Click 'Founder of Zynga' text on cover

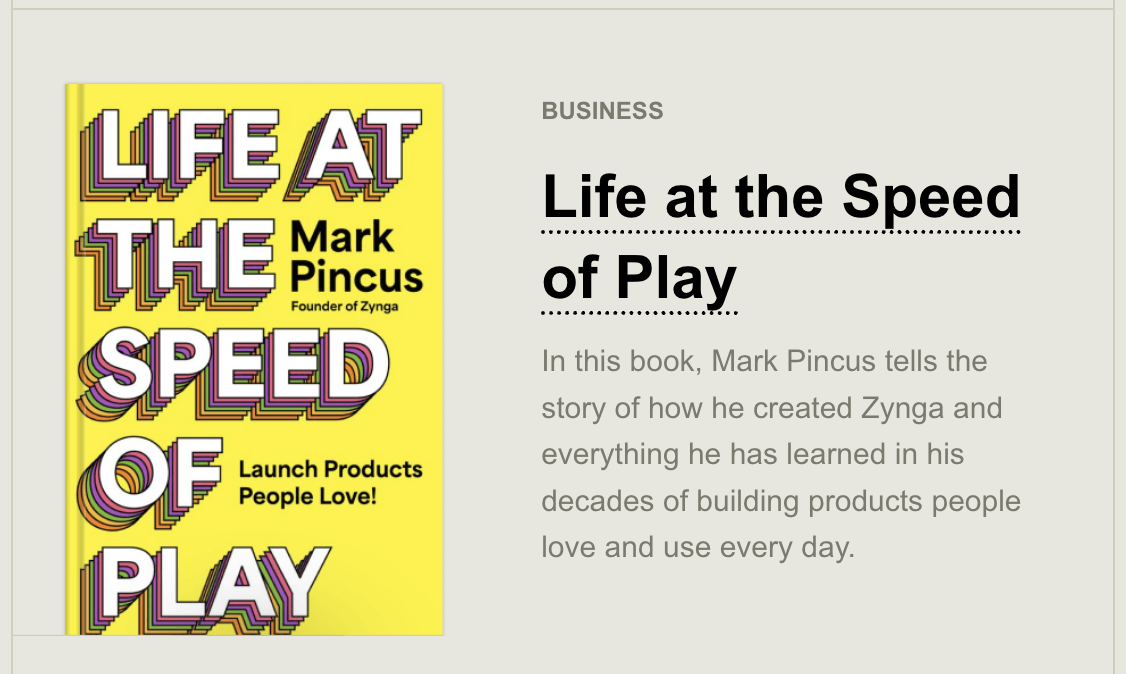click(345, 306)
